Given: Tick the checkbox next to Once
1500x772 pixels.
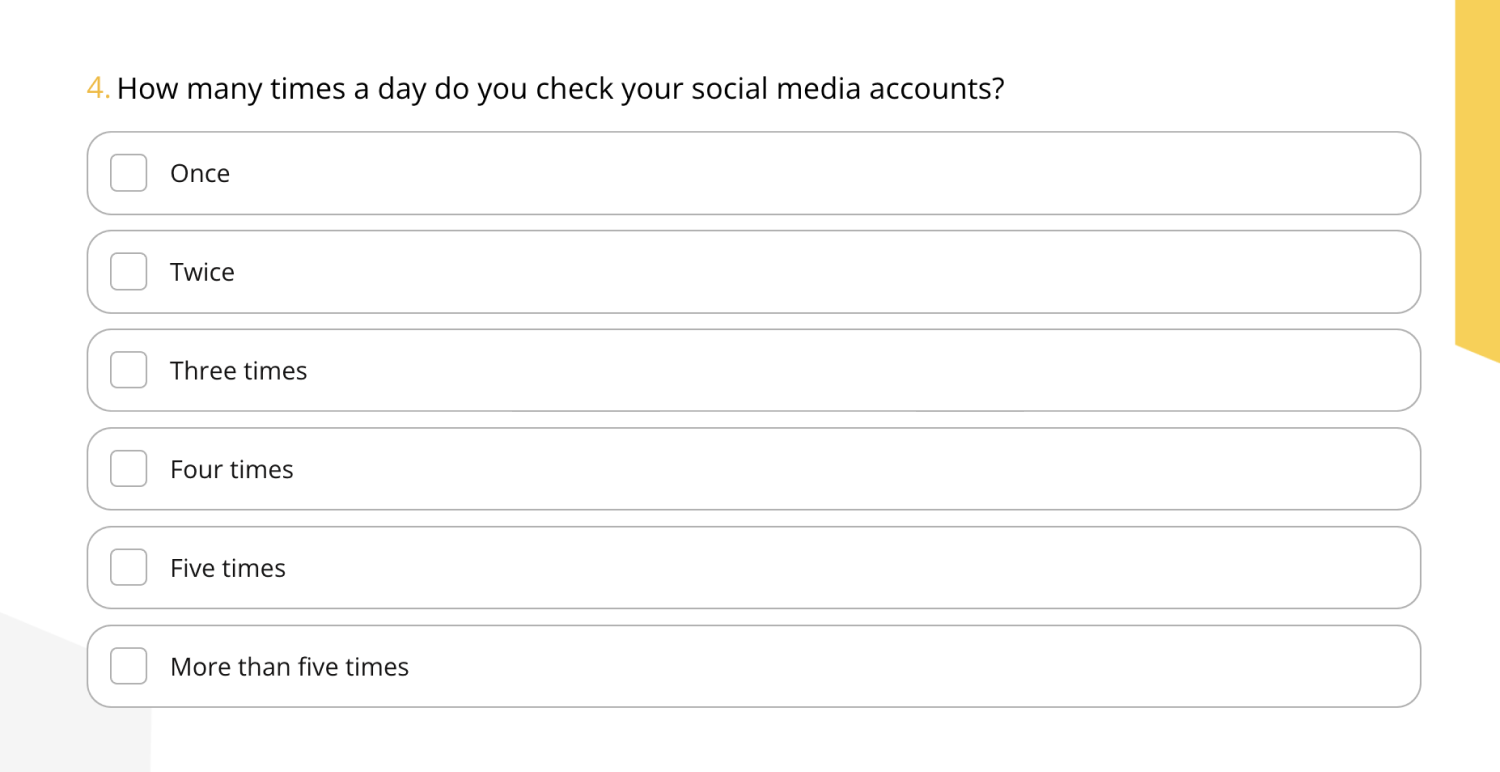Looking at the screenshot, I should (128, 173).
